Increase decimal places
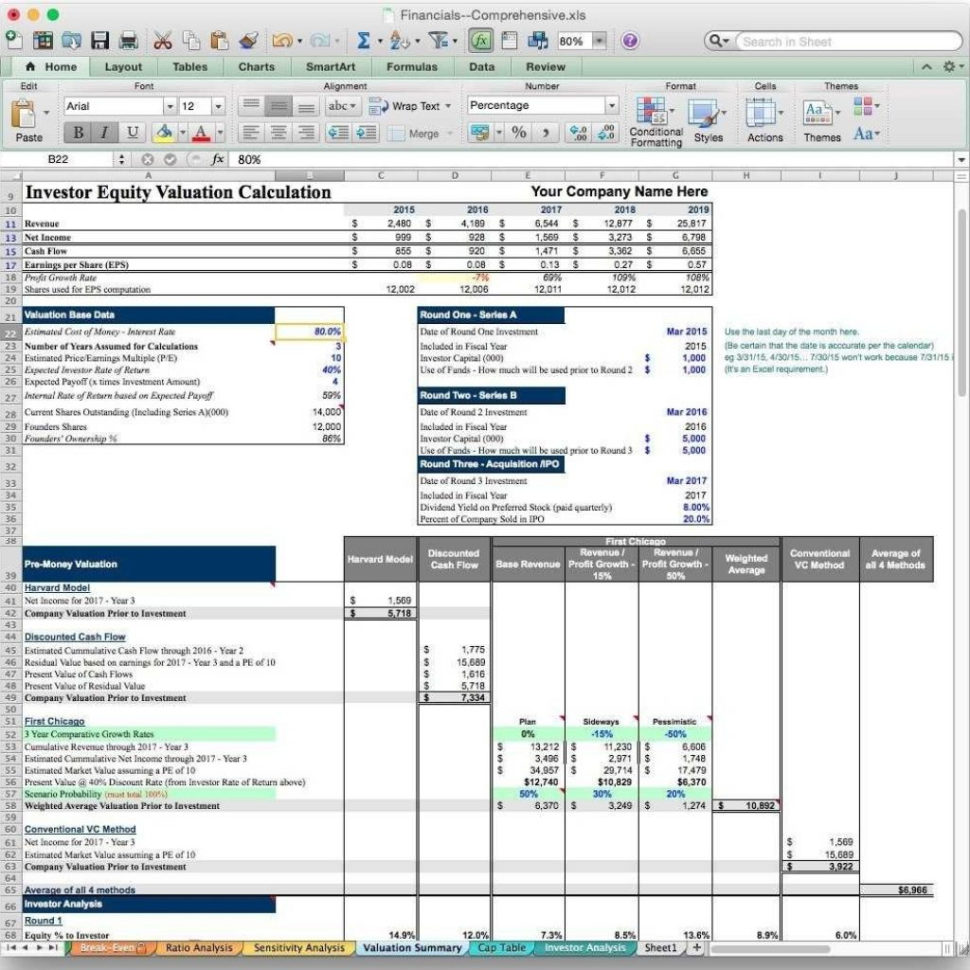This screenshot has height=970, width=970. (578, 132)
